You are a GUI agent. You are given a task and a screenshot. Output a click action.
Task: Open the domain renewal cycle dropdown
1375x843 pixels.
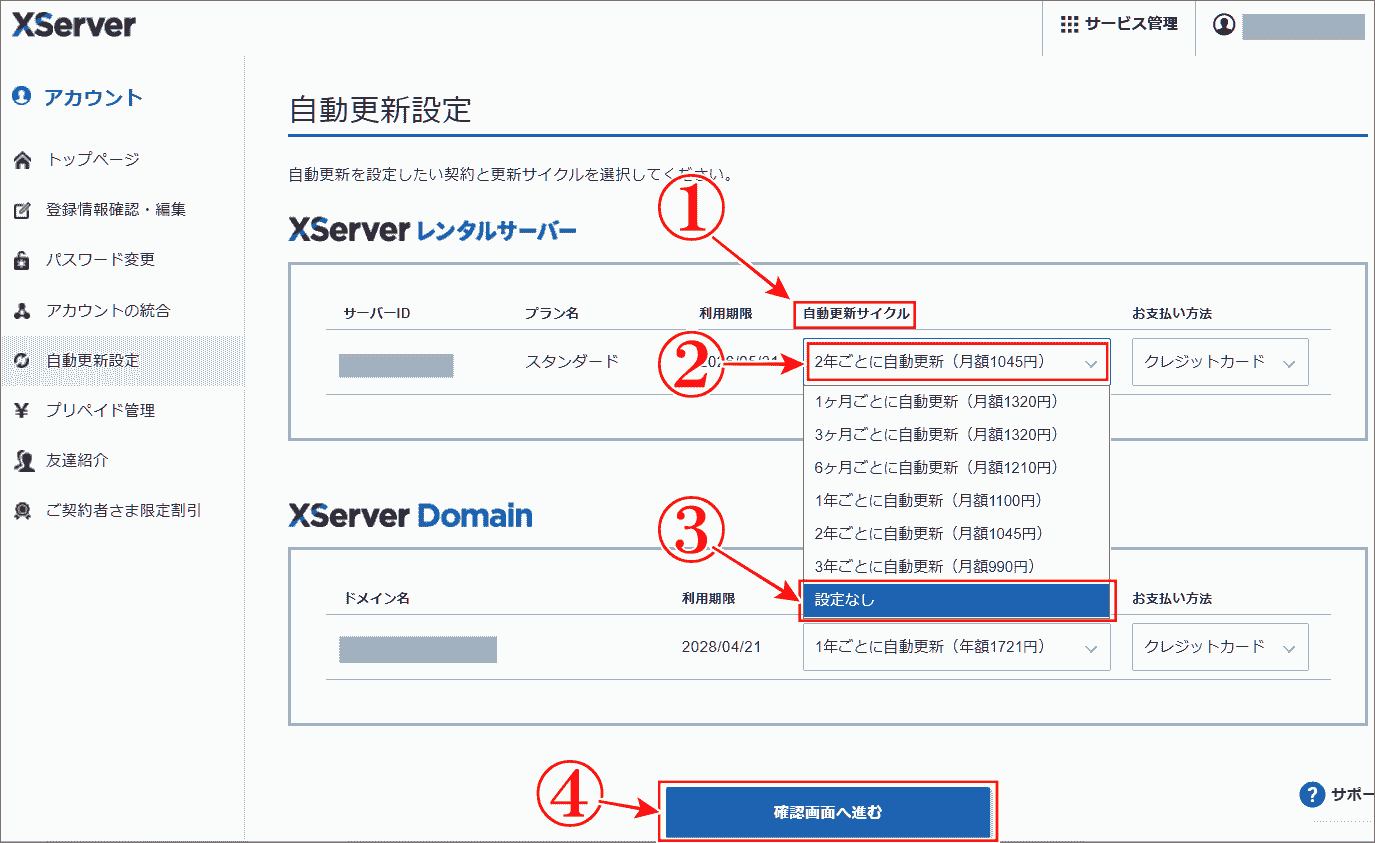pos(955,647)
